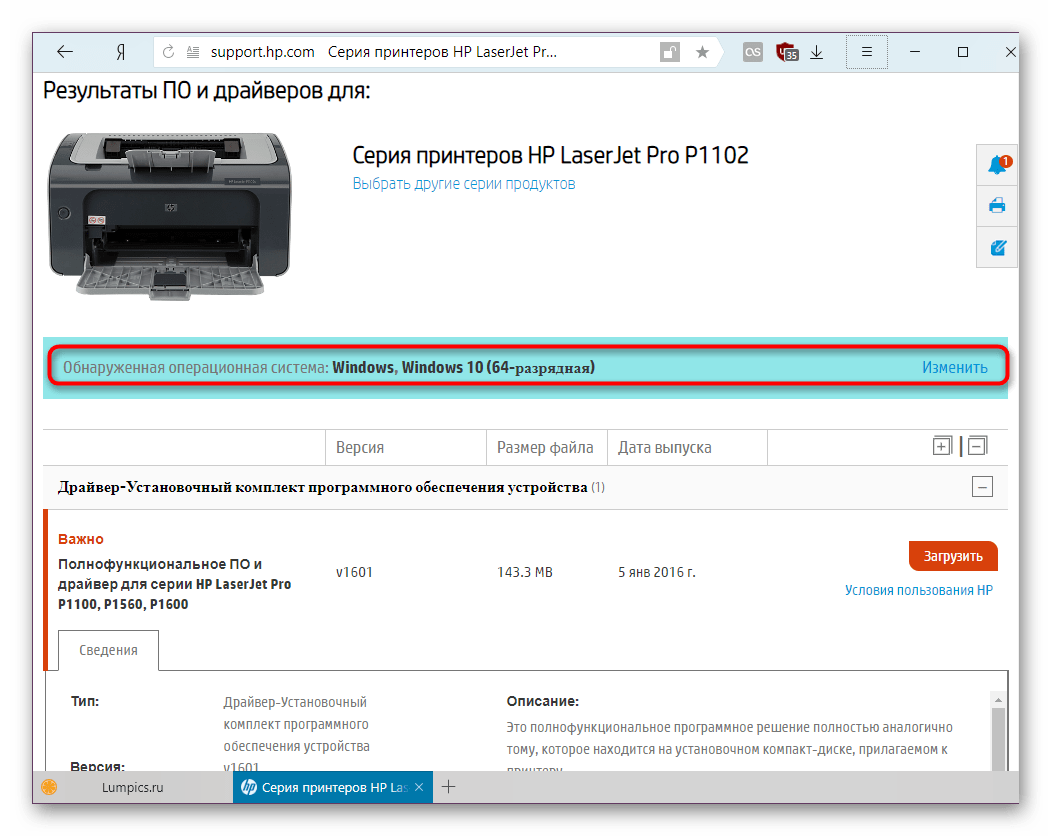Screen dimensions: 1051x836
Task: Click the print icon in side panel
Action: [x=997, y=205]
